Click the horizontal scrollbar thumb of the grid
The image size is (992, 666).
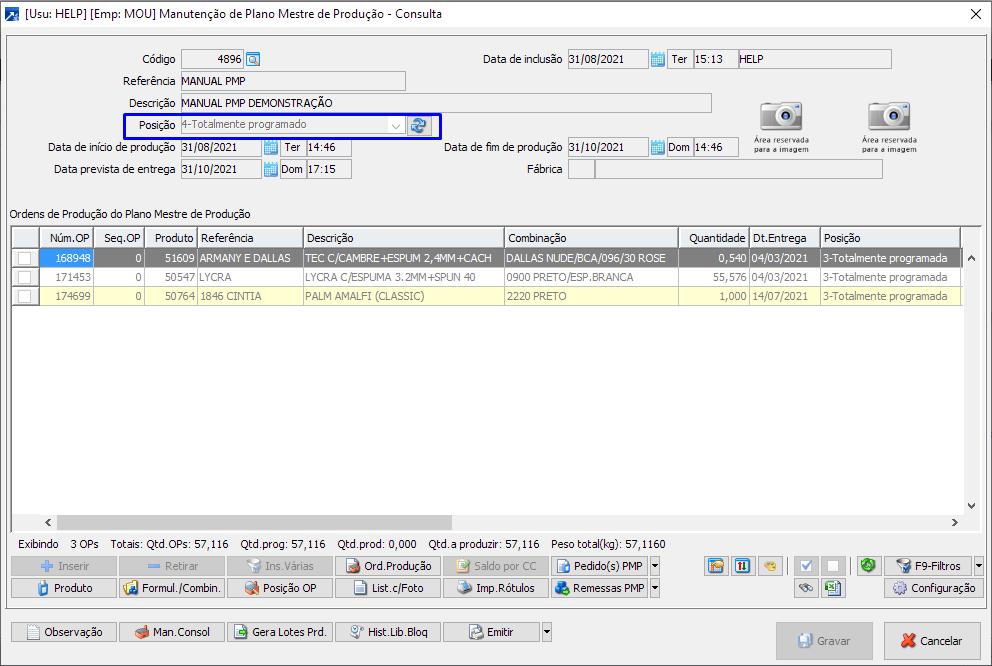pyautogui.click(x=254, y=522)
